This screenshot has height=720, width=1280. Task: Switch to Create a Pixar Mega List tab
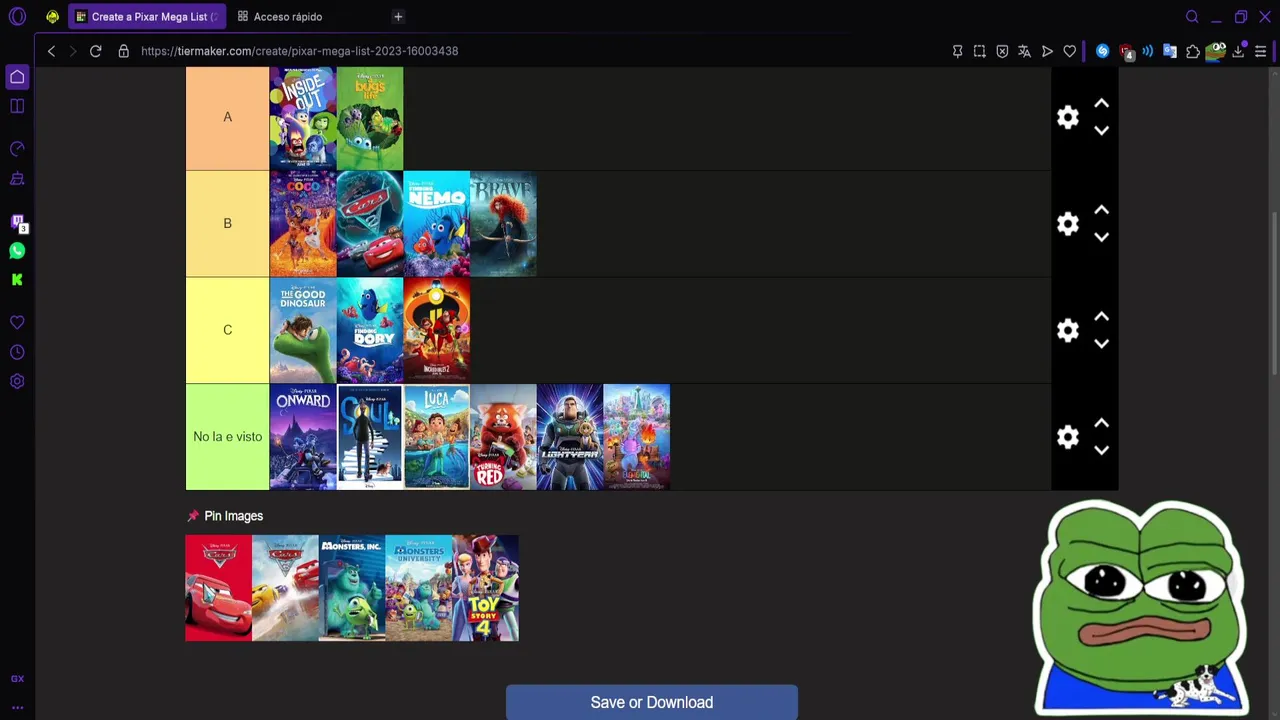click(147, 17)
